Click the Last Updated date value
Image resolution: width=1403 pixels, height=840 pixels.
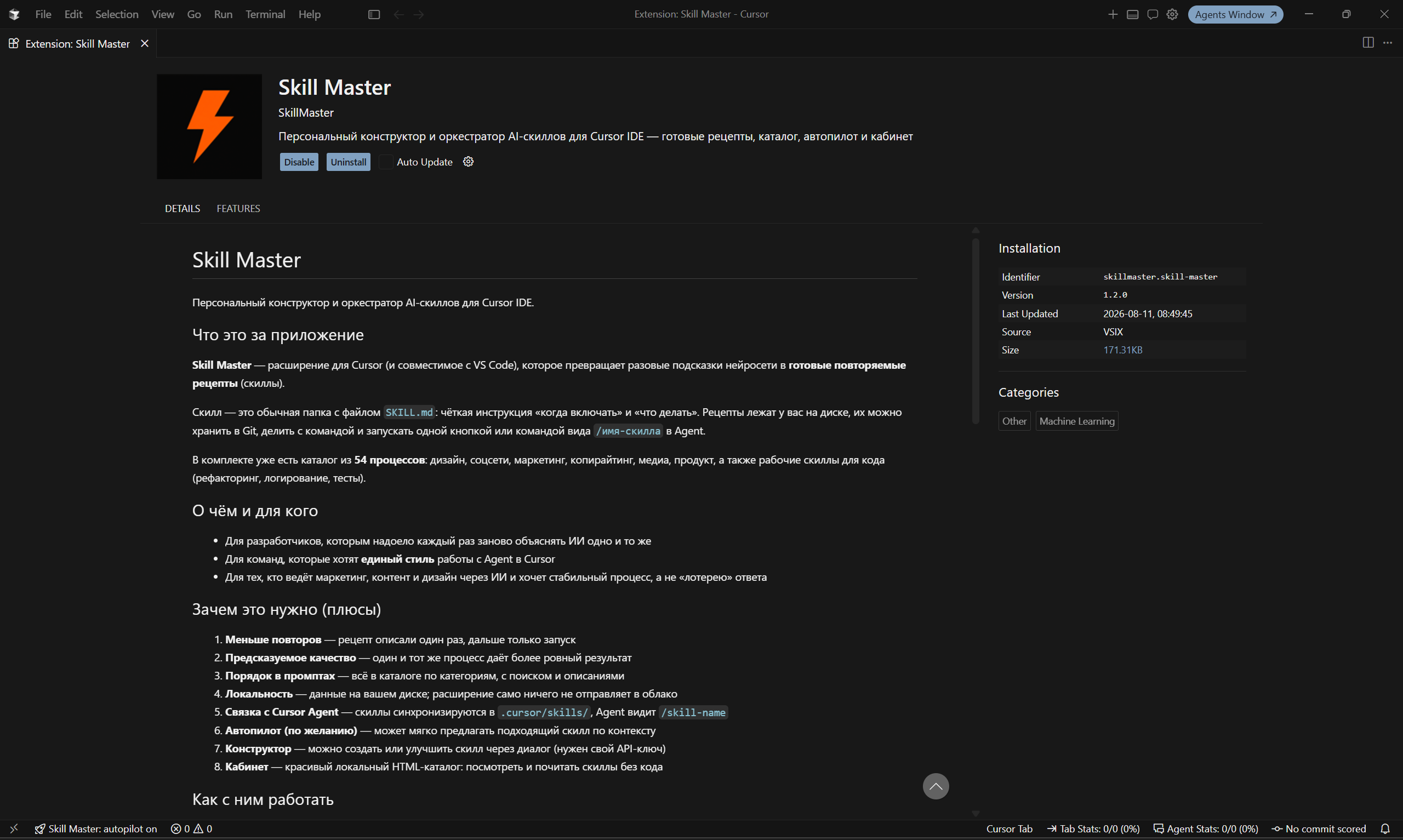1148,313
